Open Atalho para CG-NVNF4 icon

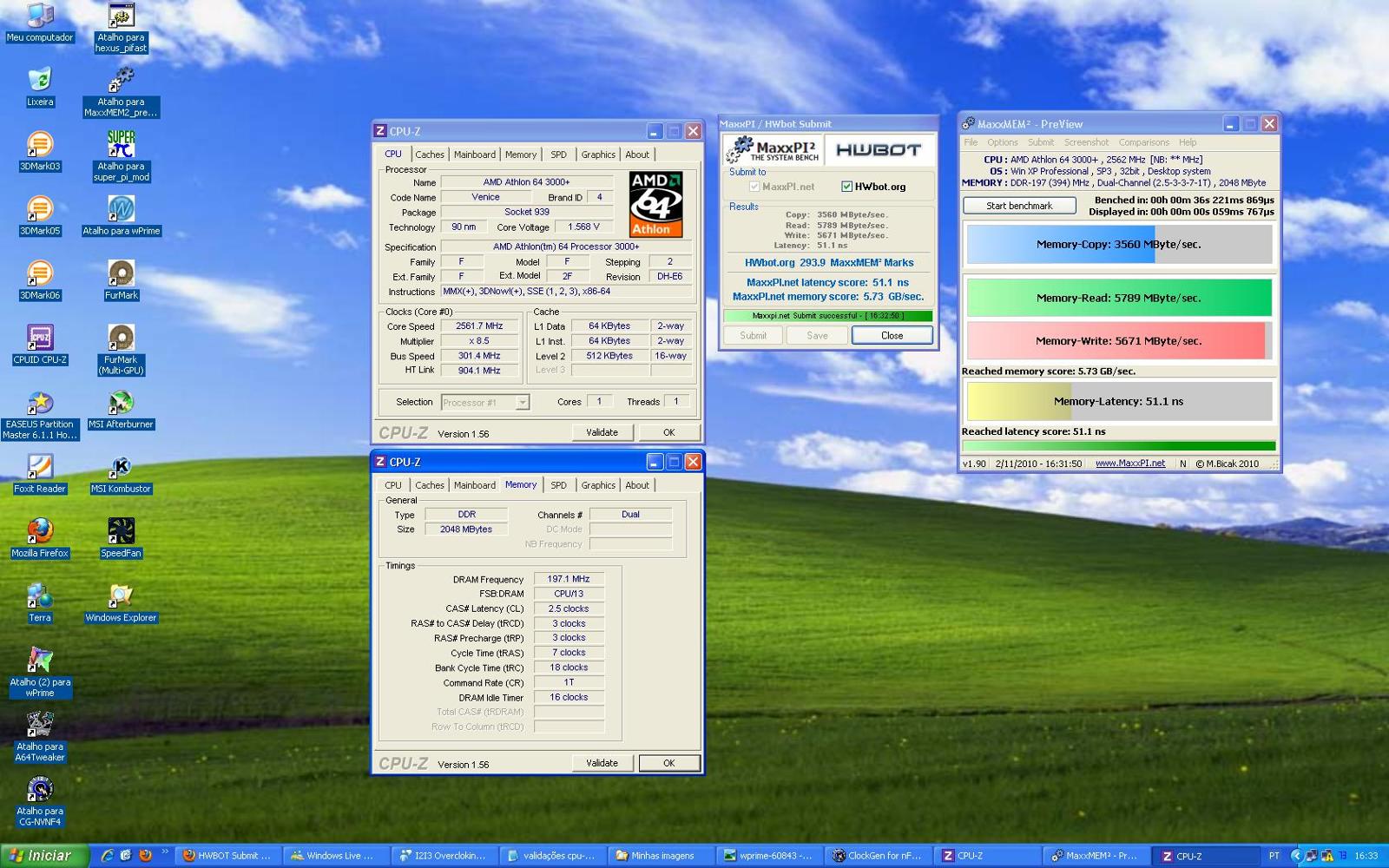(x=40, y=802)
